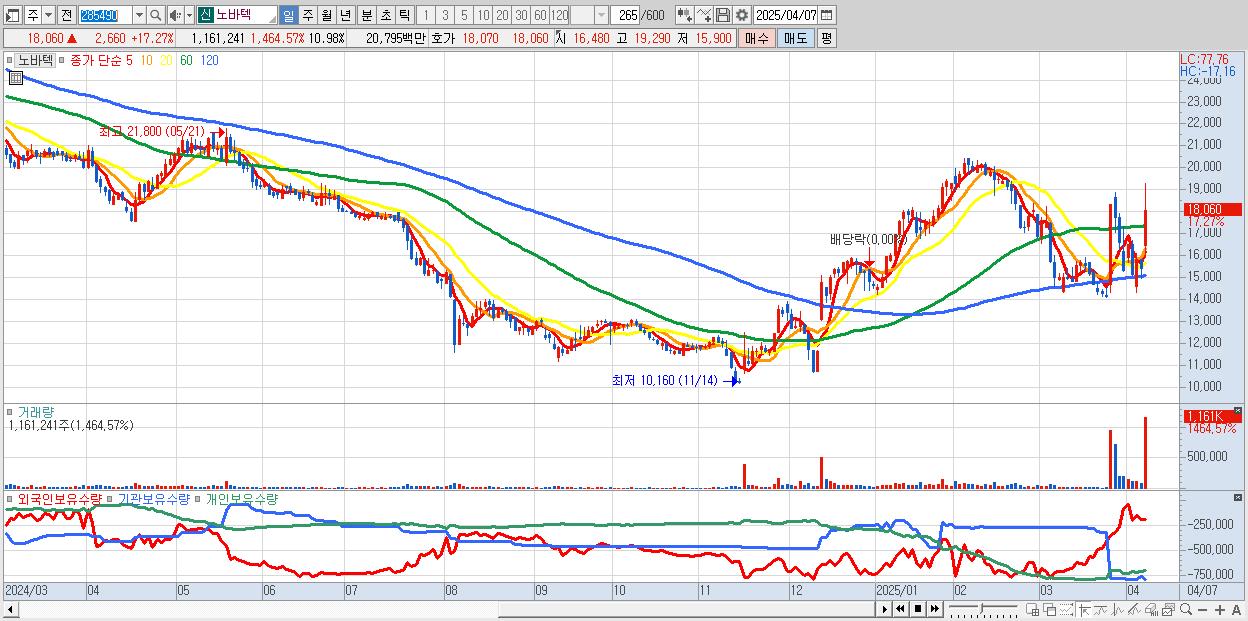Image resolution: width=1248 pixels, height=621 pixels.
Task: Click the small line-chart icon right of crosshair cursor
Action: [x=1101, y=609]
